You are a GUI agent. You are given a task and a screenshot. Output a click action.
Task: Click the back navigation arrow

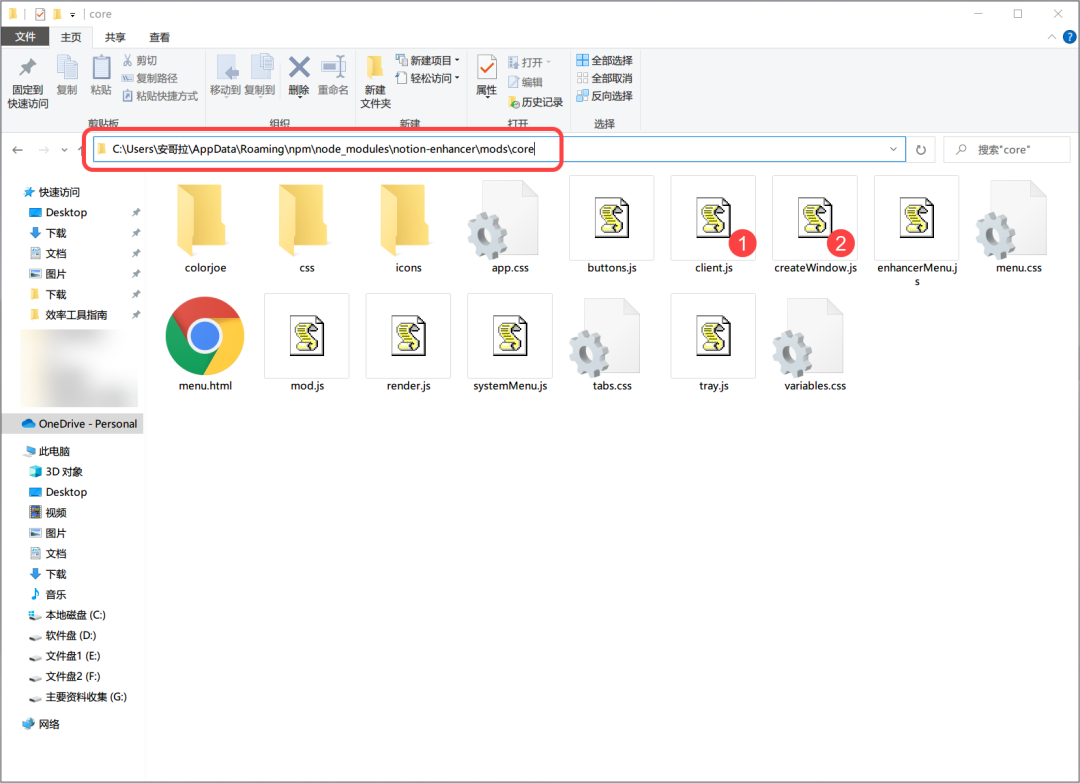(18, 149)
